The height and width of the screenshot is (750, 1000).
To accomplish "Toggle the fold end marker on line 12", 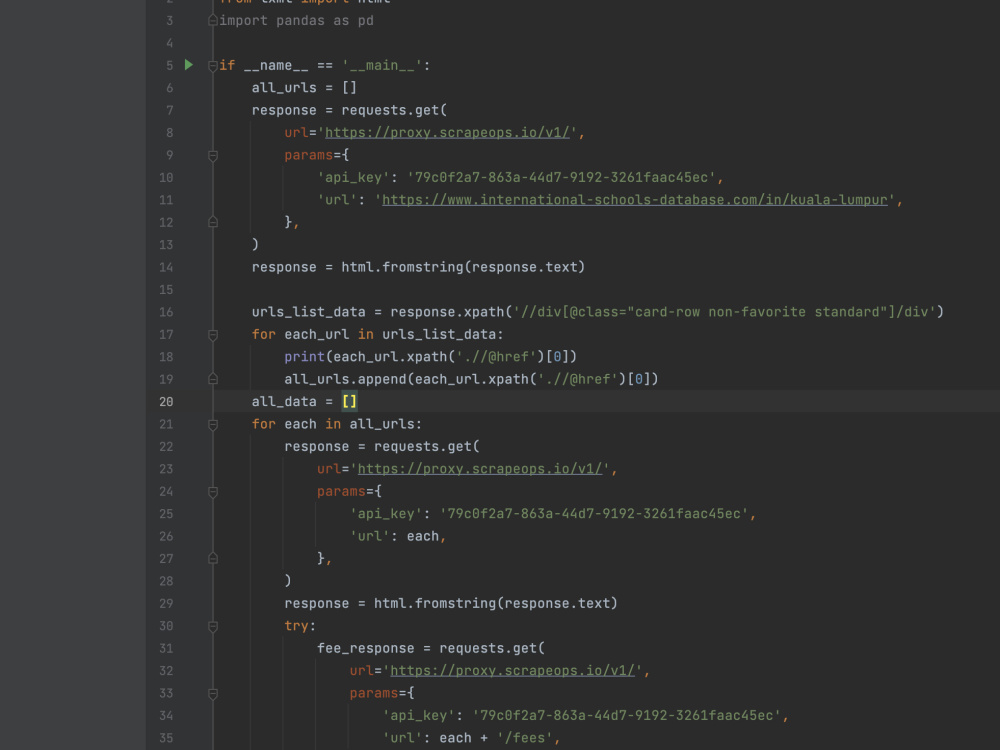I will pyautogui.click(x=213, y=222).
